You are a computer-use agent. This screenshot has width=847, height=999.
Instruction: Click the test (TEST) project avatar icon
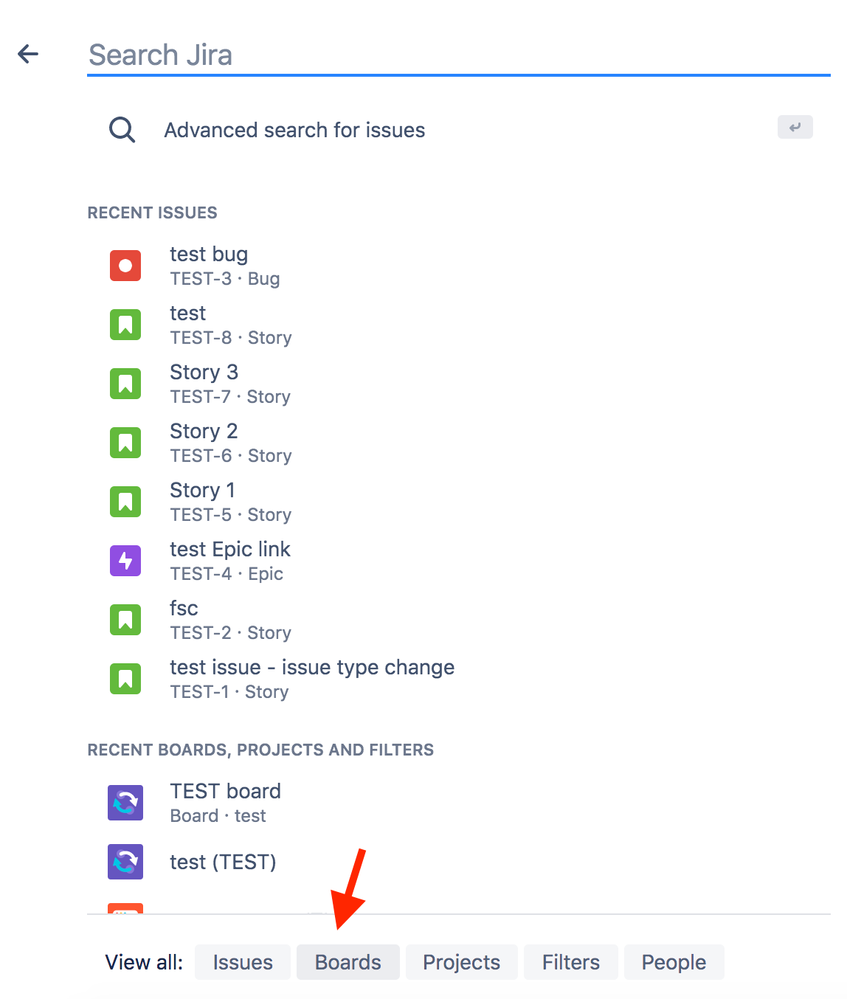coord(125,861)
